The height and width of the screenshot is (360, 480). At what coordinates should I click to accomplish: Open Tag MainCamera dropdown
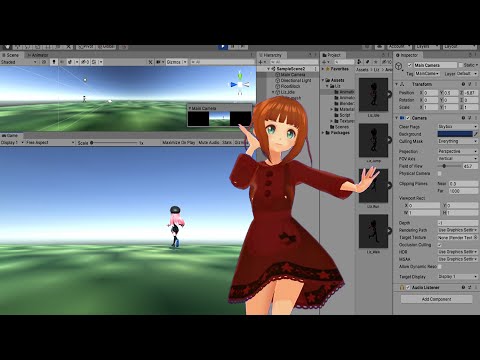(x=428, y=73)
